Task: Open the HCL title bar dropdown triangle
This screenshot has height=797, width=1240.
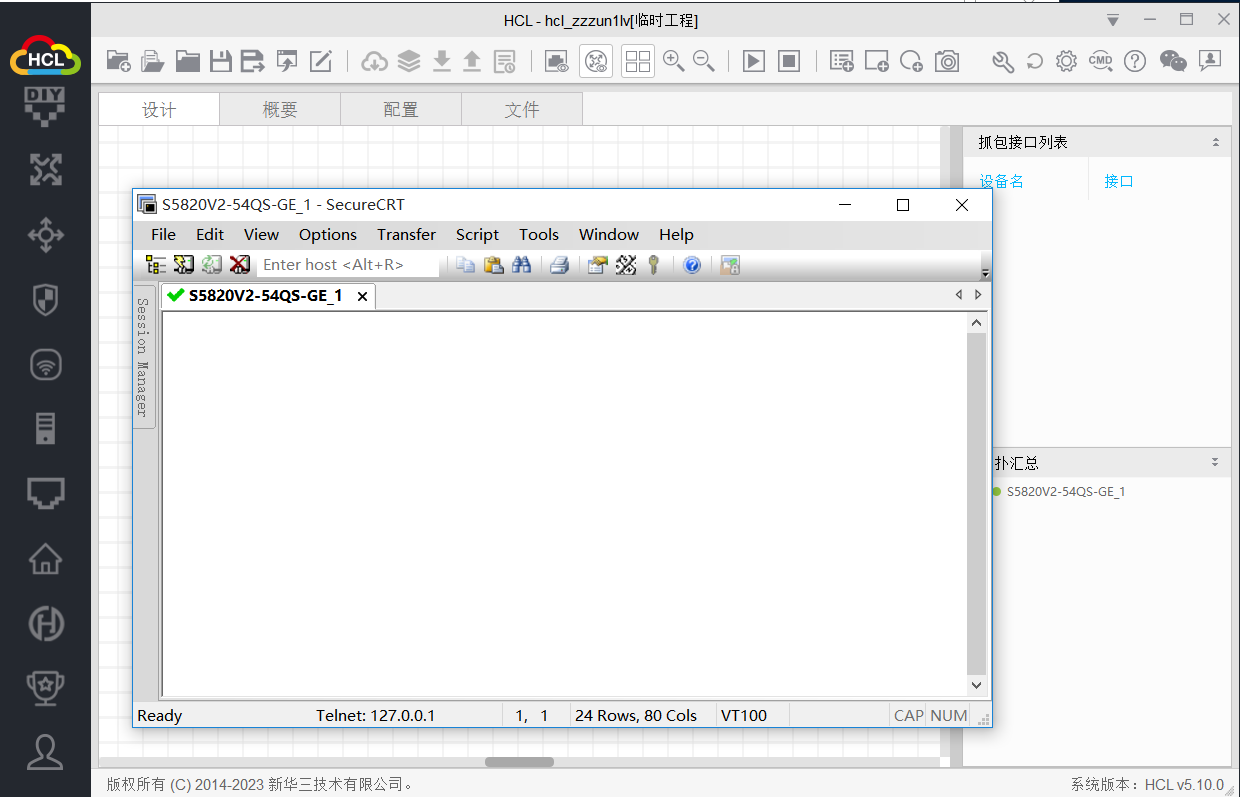Action: pos(1113,20)
